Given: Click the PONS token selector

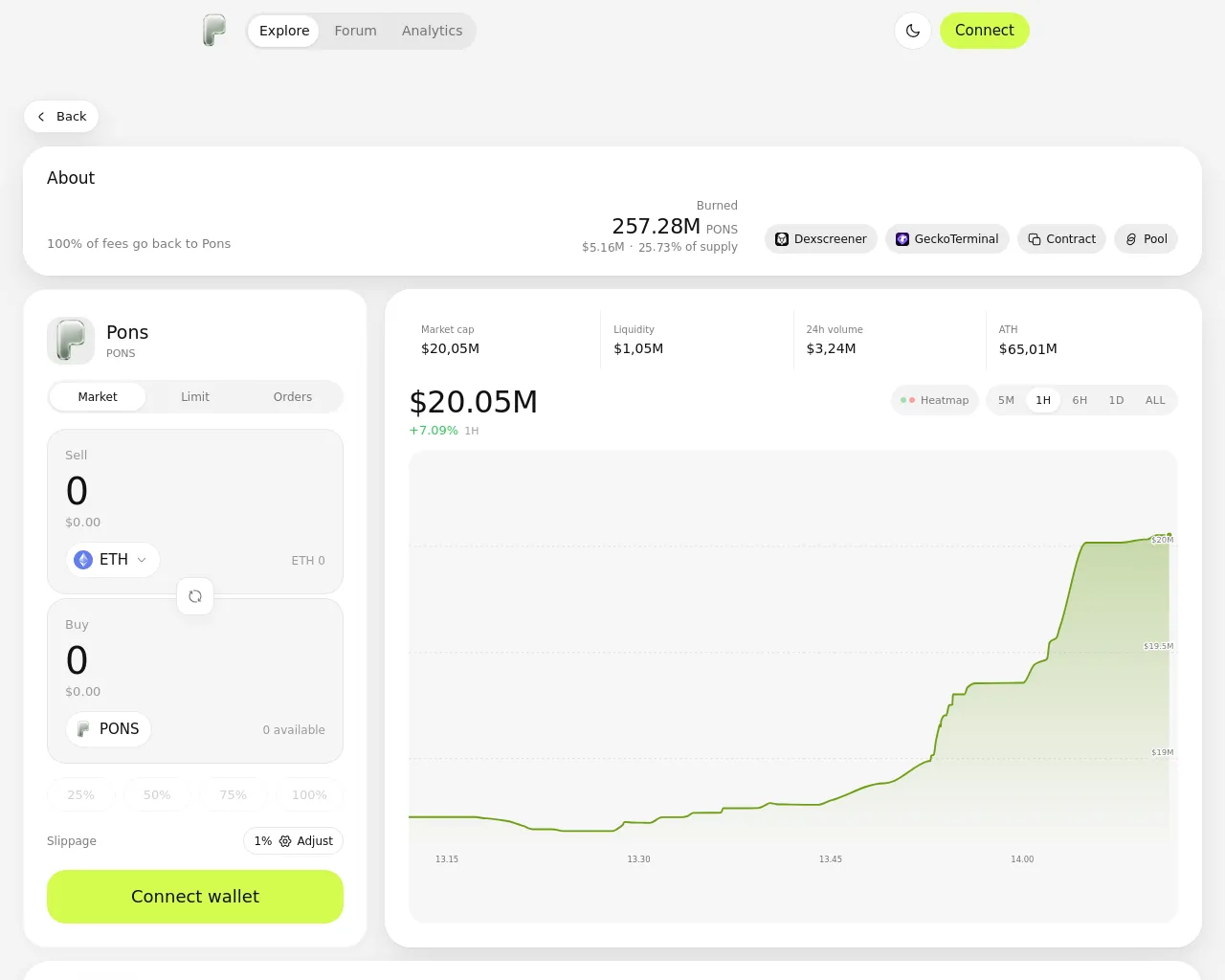Looking at the screenshot, I should click(109, 729).
